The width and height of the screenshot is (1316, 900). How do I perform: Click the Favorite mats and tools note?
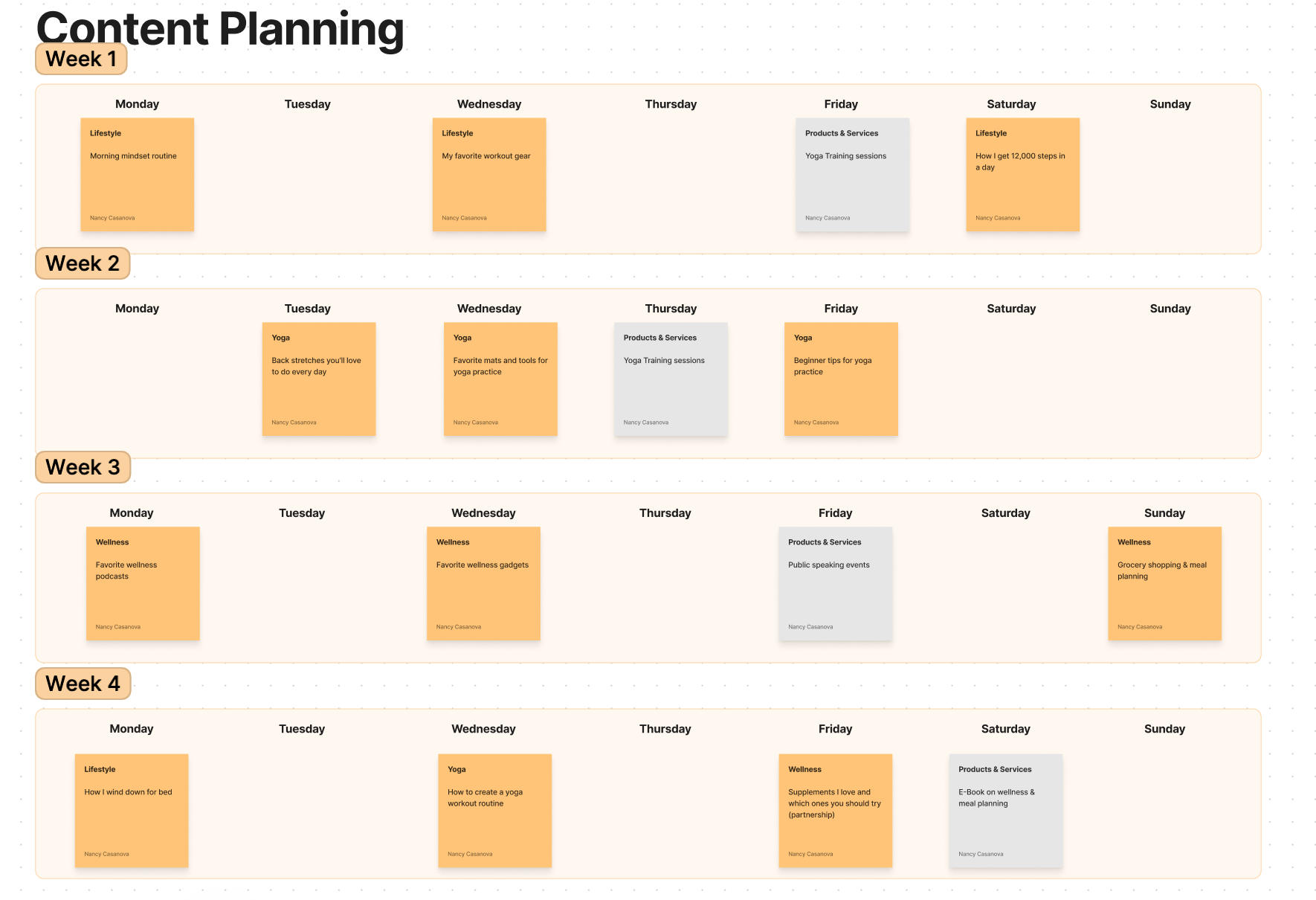tap(500, 379)
